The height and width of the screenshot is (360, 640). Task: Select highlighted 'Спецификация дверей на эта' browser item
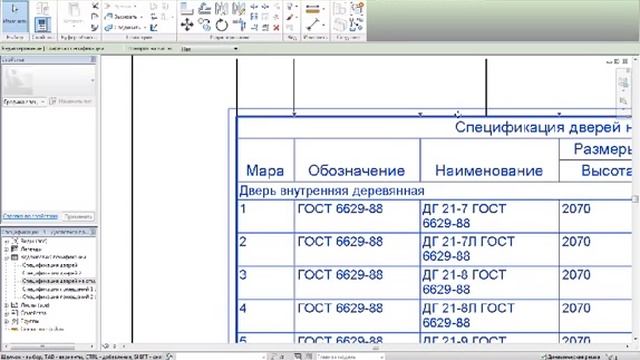tap(59, 281)
